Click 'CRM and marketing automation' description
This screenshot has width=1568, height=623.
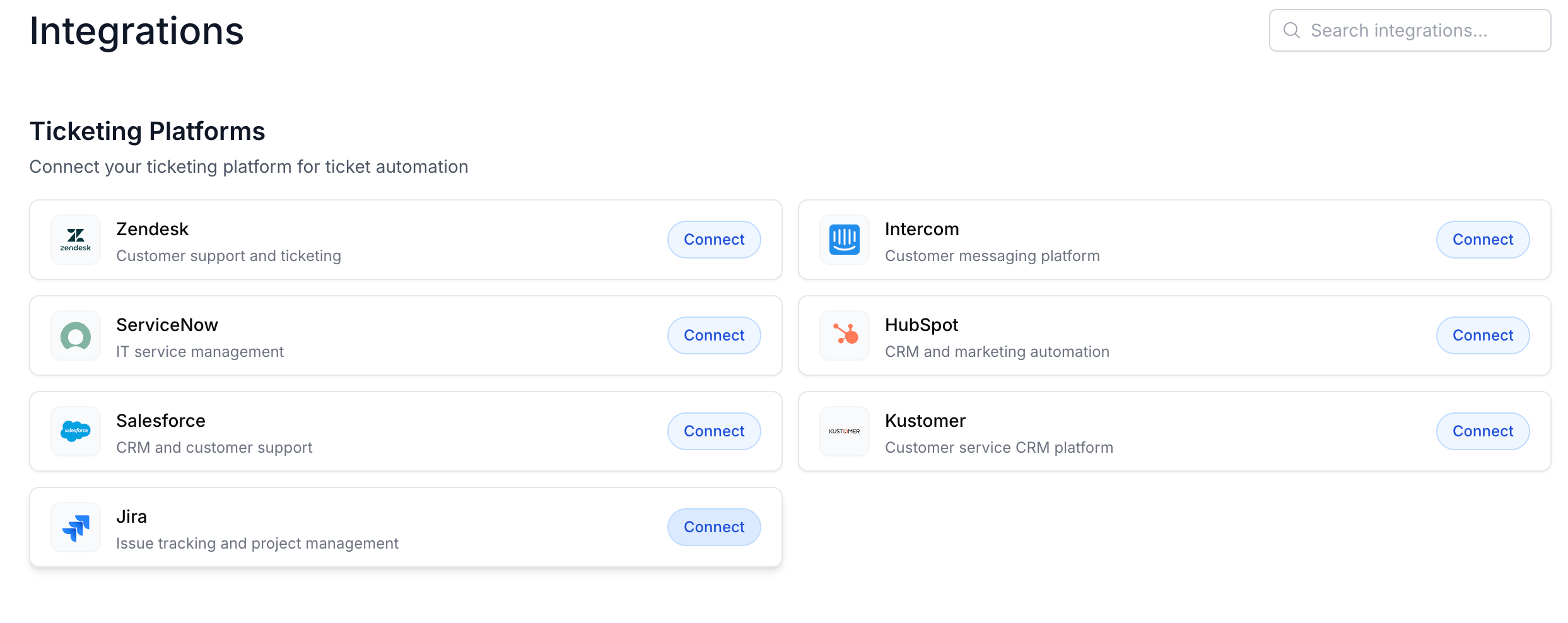(997, 352)
